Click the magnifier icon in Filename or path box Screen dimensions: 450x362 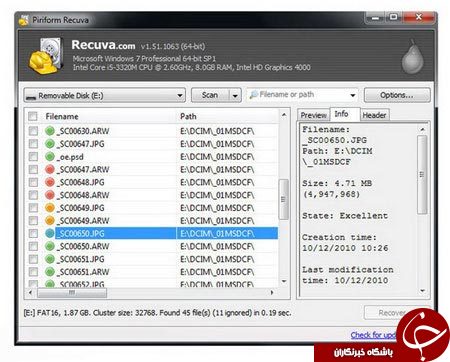coord(254,95)
